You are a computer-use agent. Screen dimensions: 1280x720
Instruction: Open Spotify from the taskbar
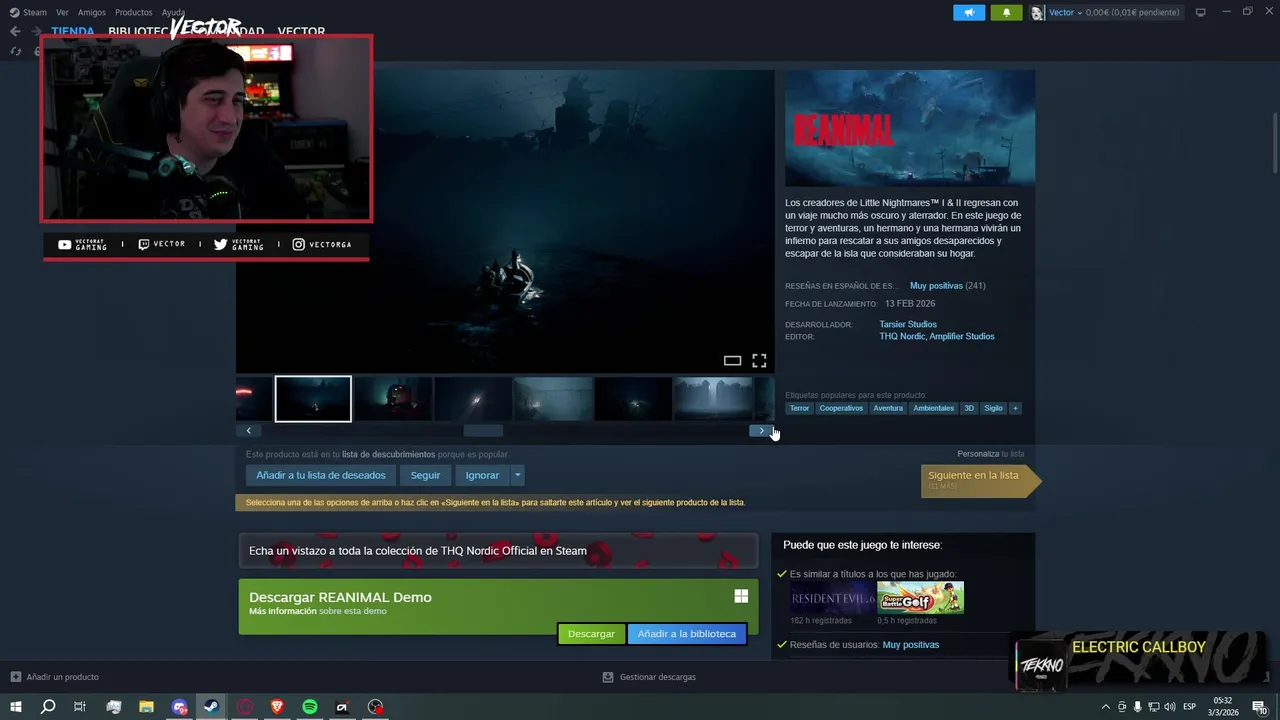pyautogui.click(x=310, y=707)
